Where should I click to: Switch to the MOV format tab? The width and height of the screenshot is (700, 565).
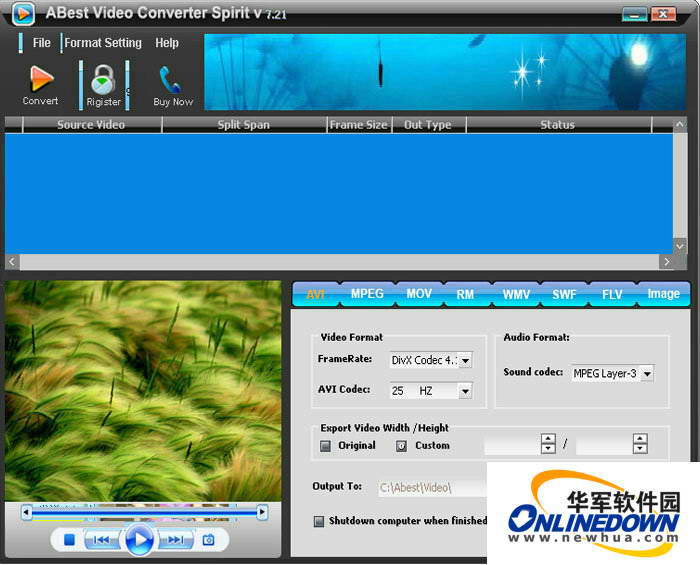click(419, 294)
